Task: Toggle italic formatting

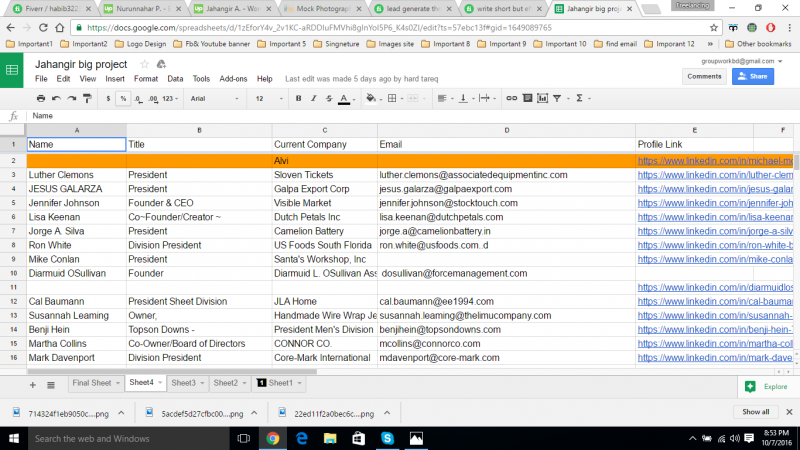Action: click(314, 98)
